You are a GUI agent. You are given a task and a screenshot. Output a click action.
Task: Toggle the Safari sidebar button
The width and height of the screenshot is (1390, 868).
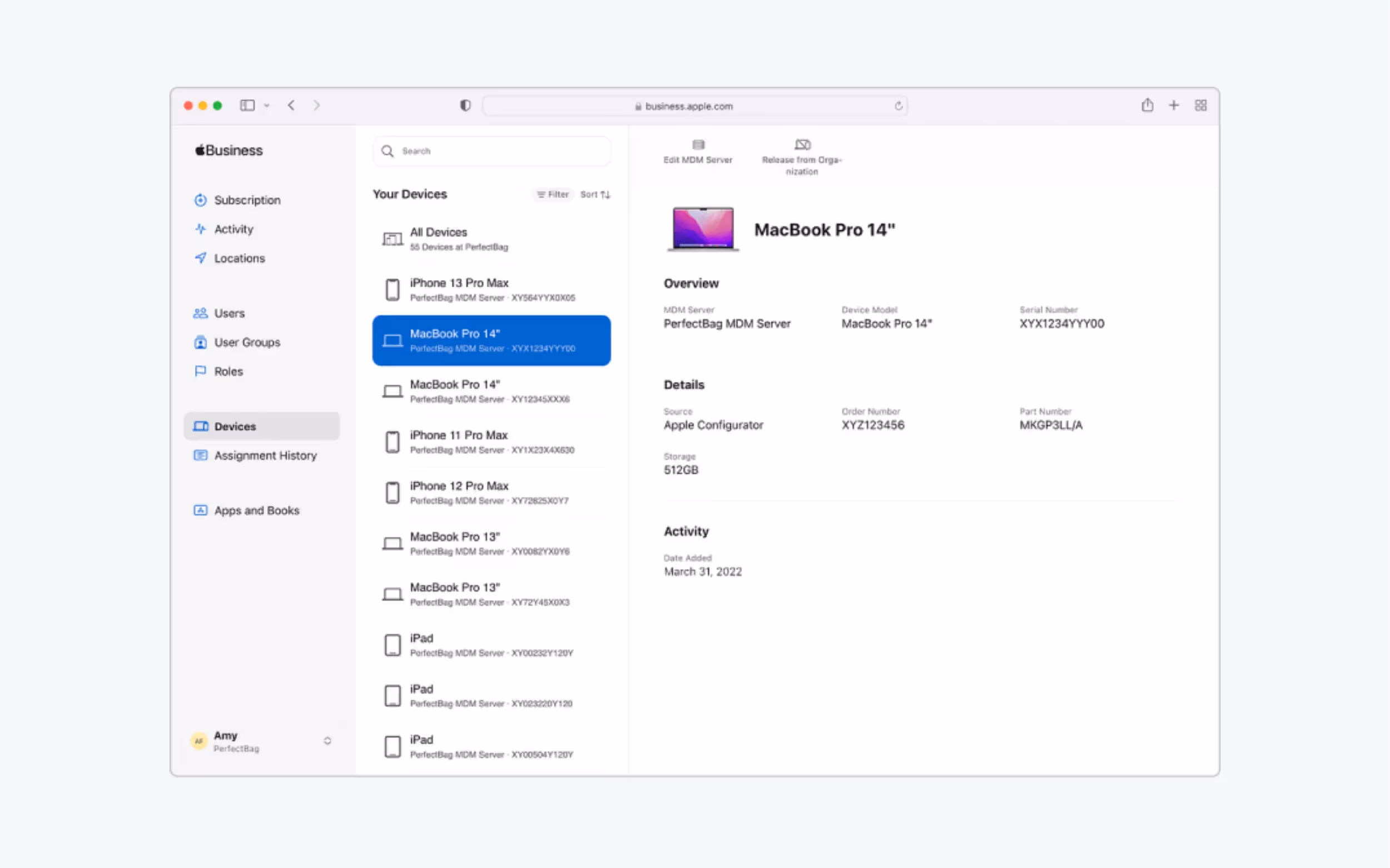point(247,106)
